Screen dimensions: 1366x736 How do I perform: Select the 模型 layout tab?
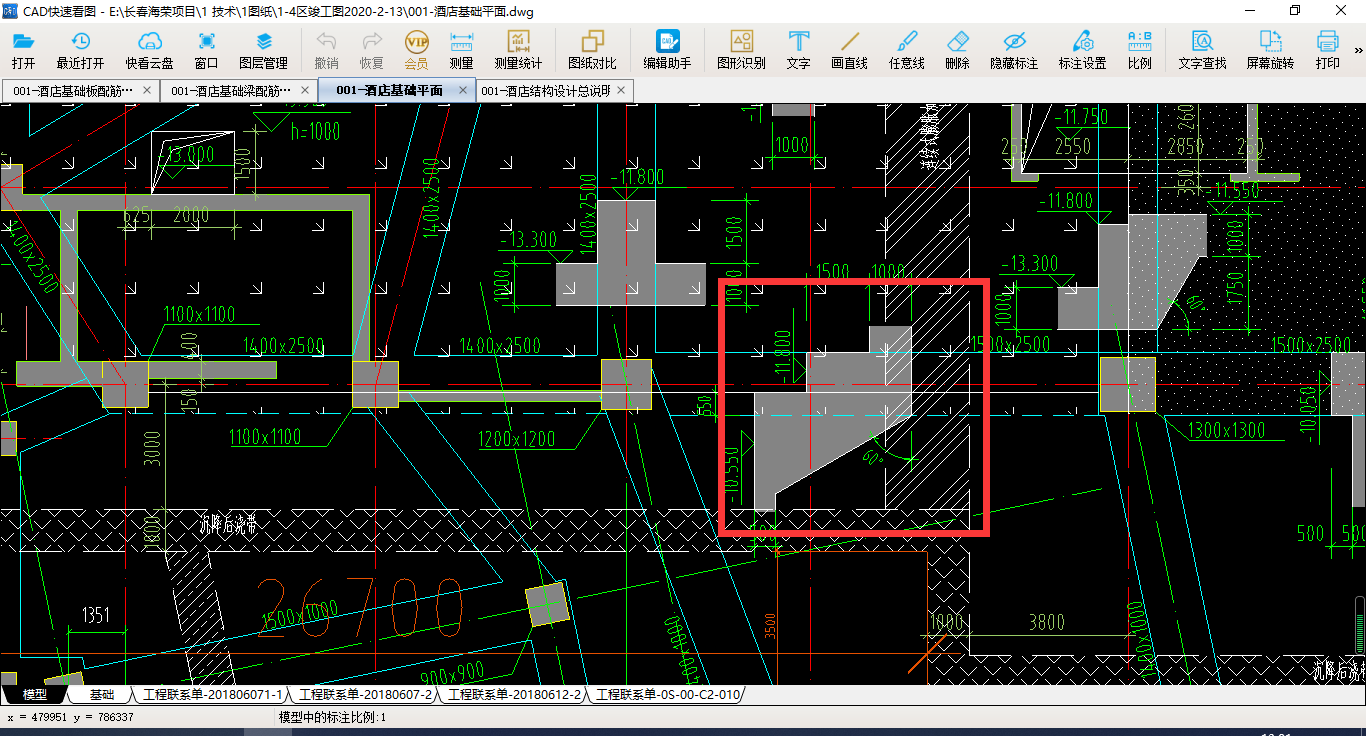click(x=35, y=694)
